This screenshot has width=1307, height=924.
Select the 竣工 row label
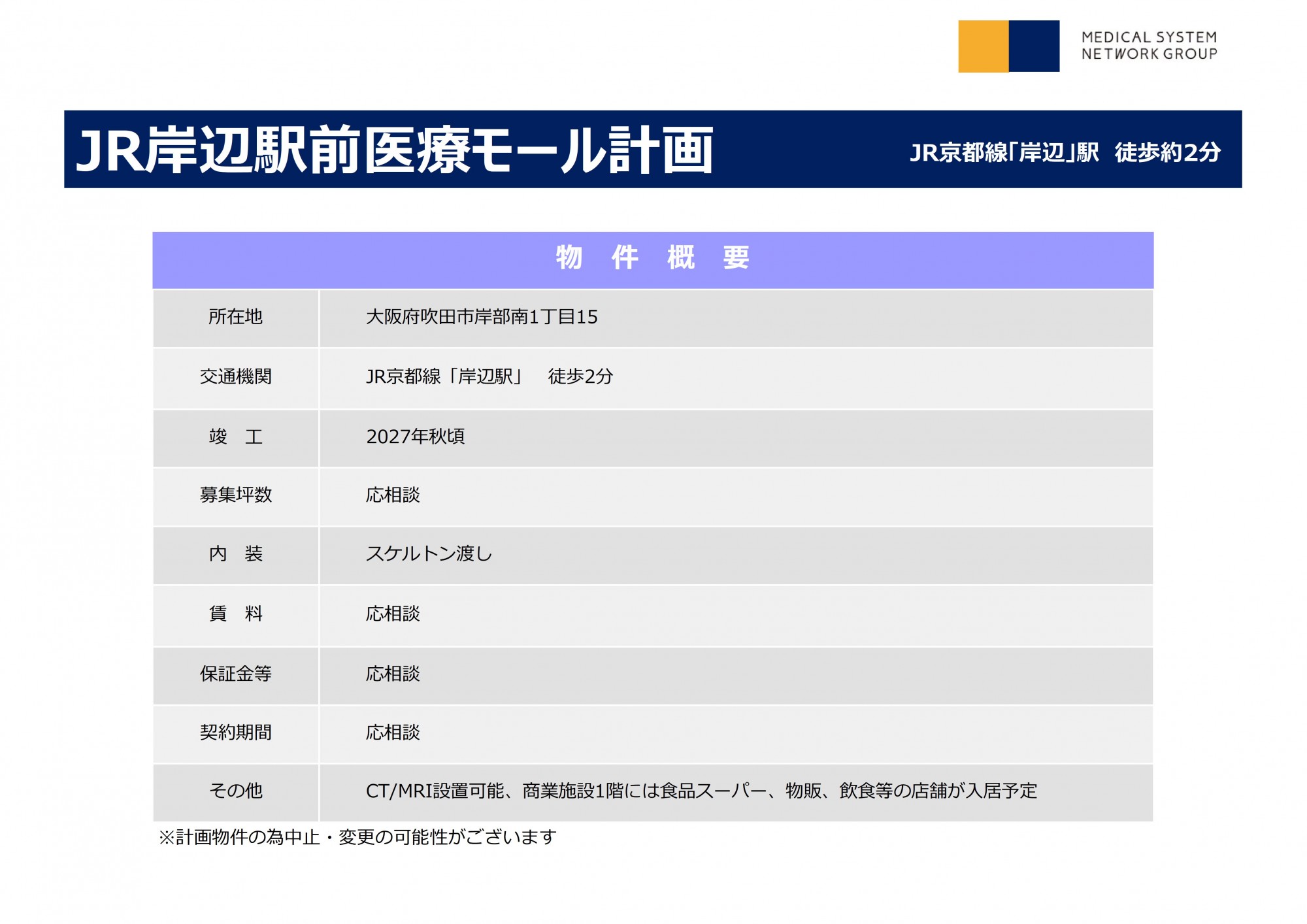pos(235,437)
